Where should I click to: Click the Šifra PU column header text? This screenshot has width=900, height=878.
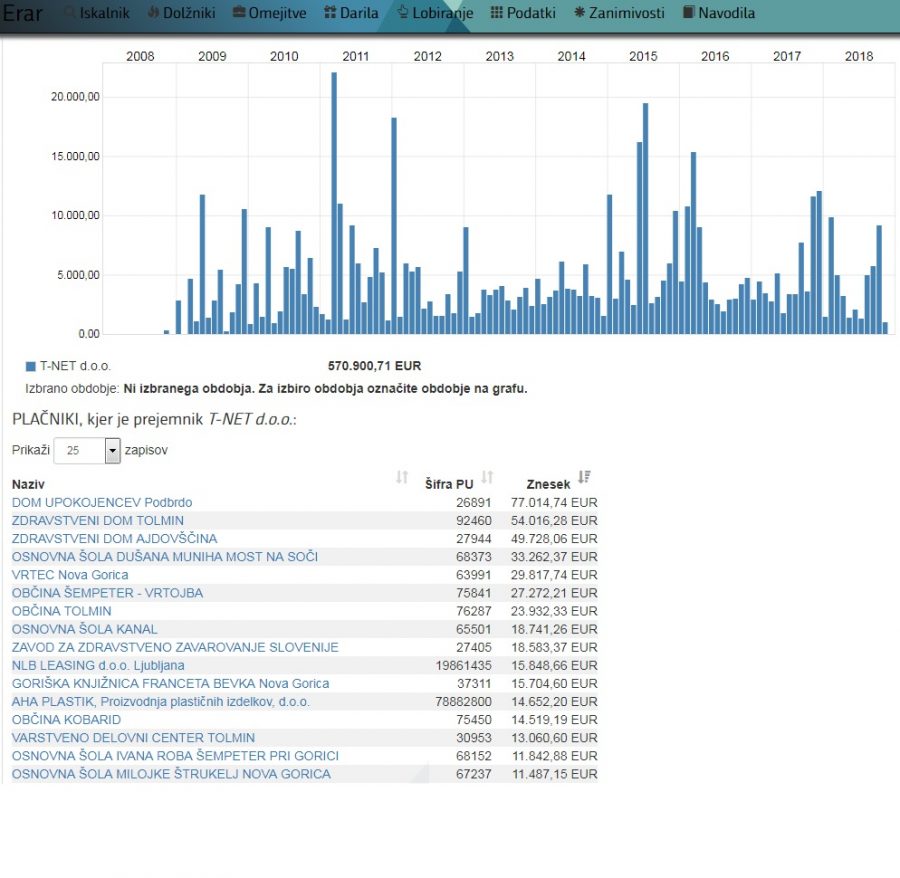[x=449, y=484]
